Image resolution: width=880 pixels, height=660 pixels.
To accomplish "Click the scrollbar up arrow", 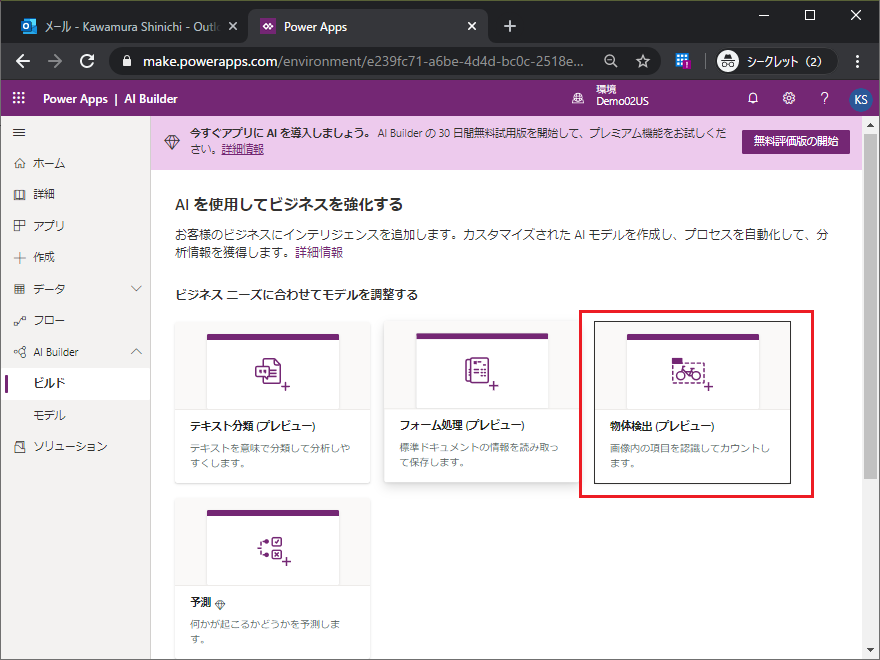I will [870, 125].
